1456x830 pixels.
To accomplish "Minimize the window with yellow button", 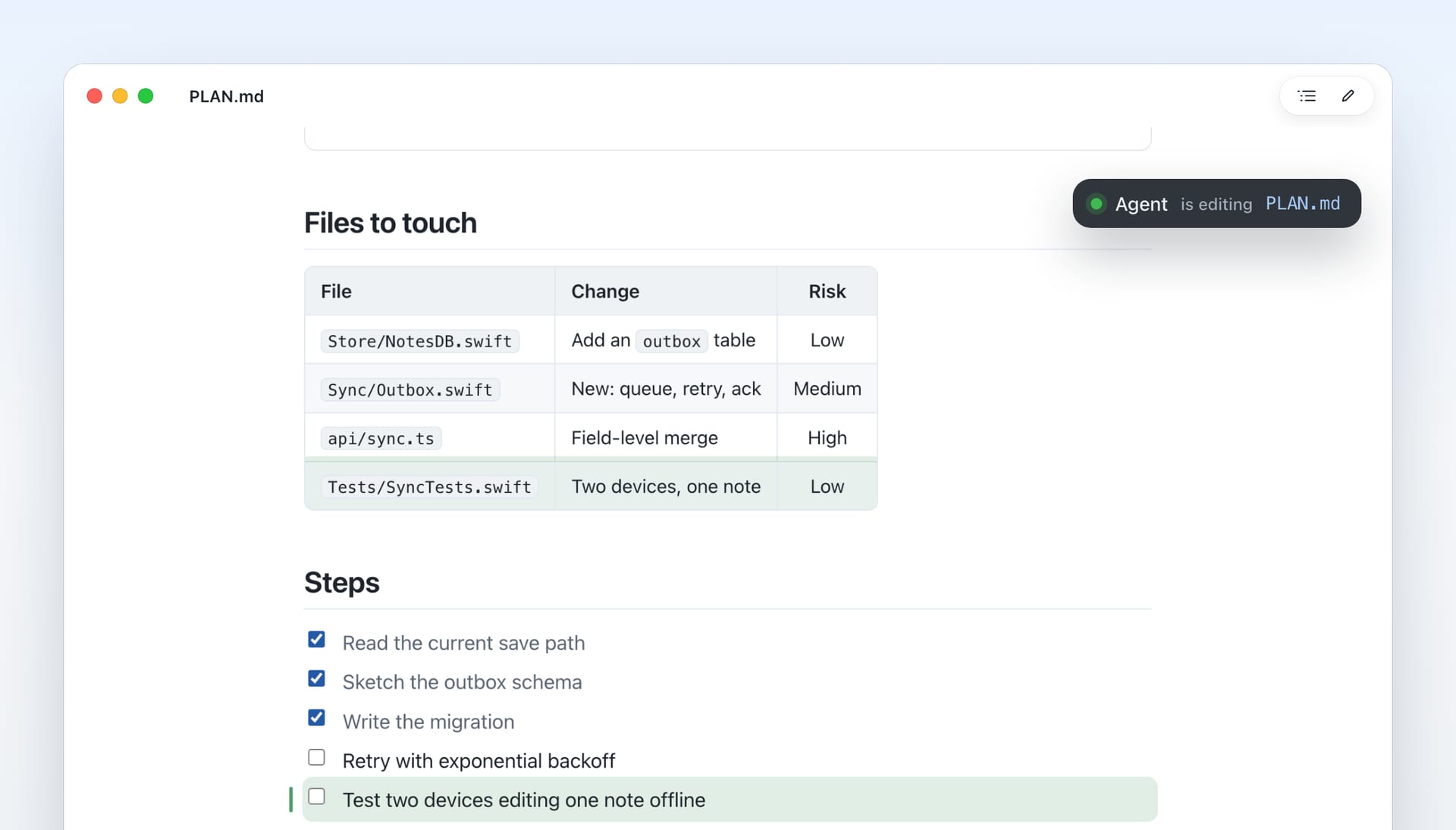I will pos(120,96).
